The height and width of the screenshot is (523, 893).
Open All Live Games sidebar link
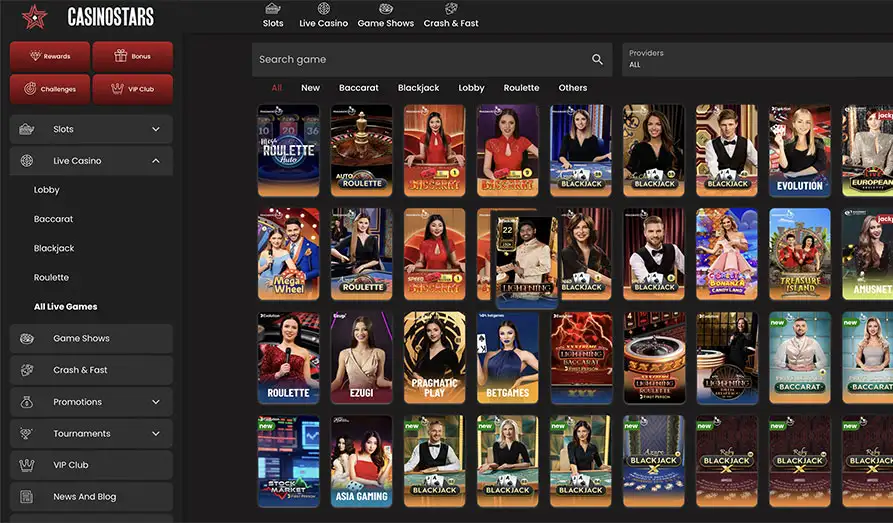65,307
